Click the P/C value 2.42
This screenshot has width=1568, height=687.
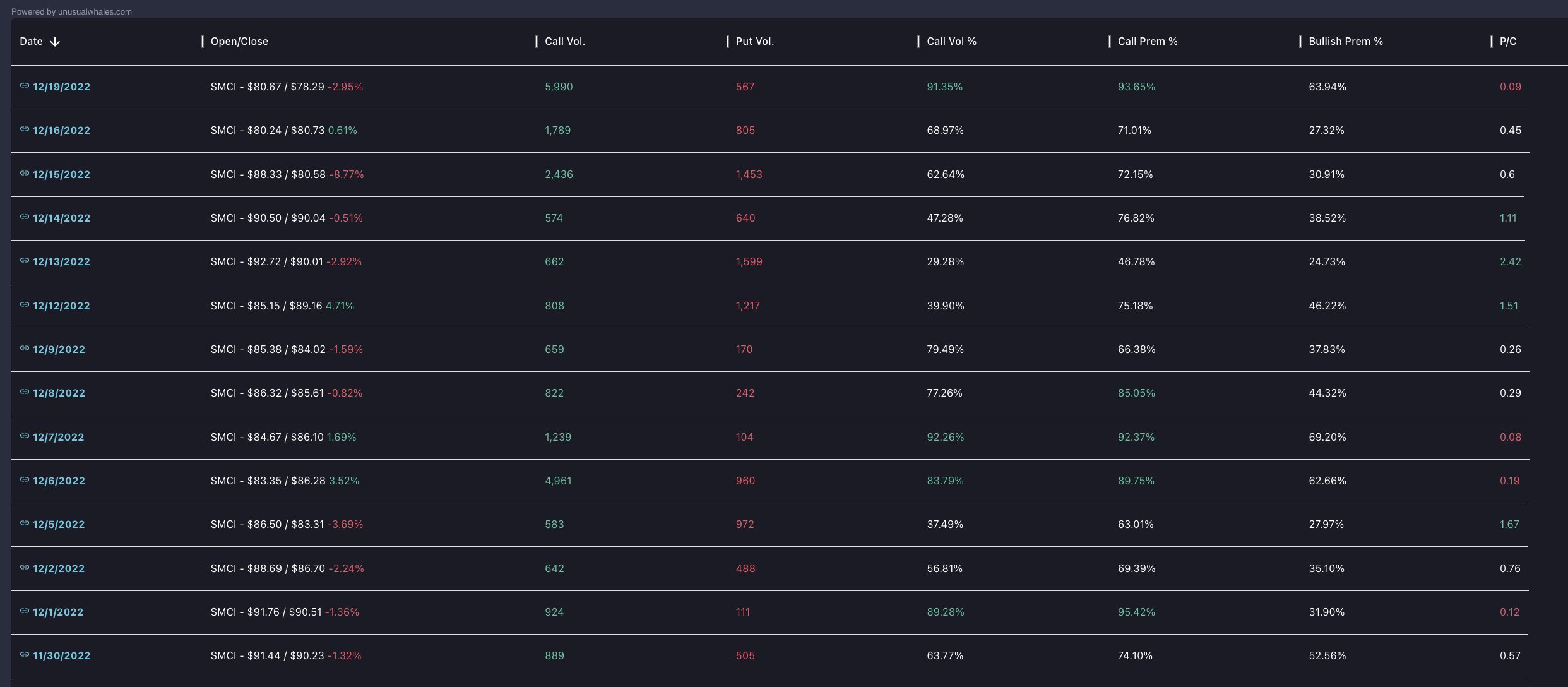pyautogui.click(x=1511, y=261)
